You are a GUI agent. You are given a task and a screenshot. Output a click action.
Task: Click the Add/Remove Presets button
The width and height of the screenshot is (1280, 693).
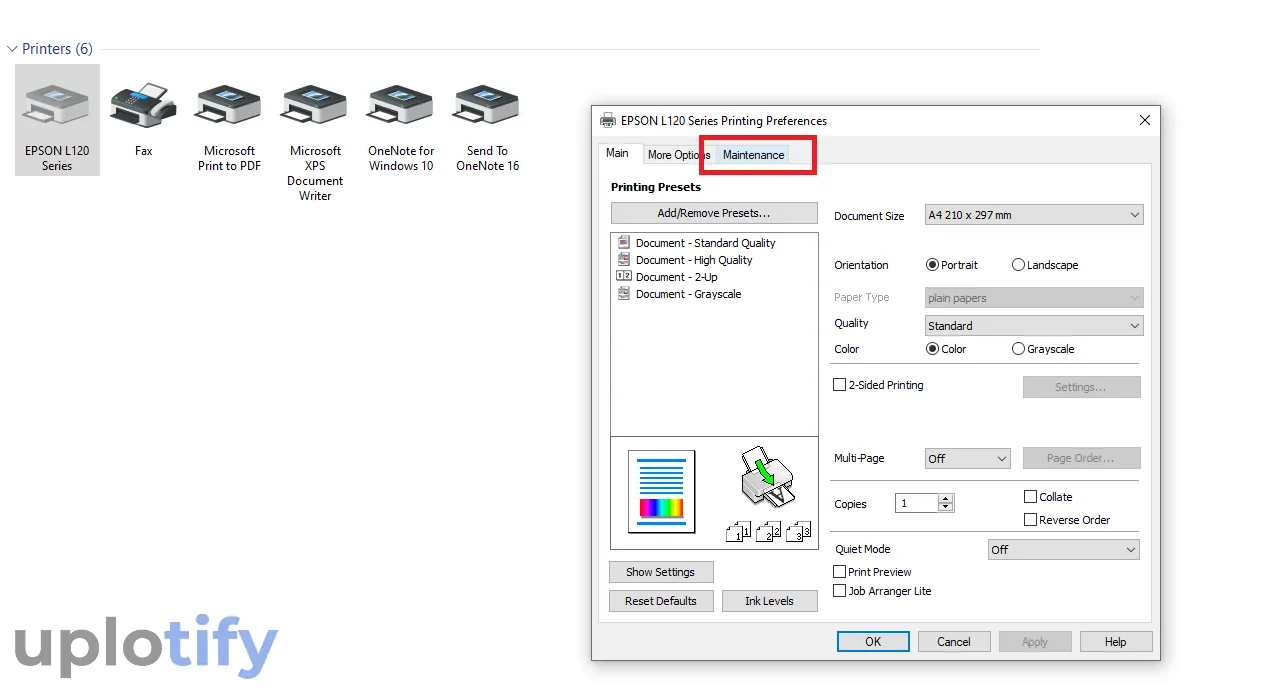coord(714,213)
